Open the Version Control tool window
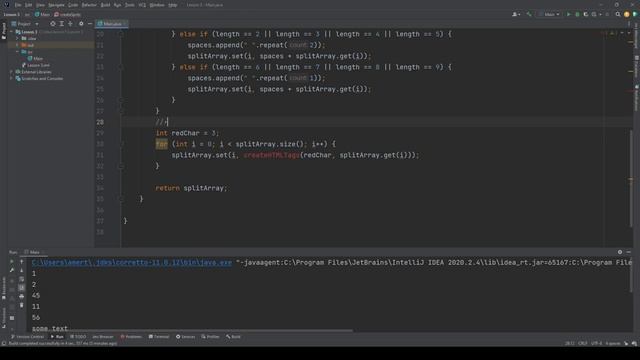Screen dimensions: 640x360 [x=27, y=337]
